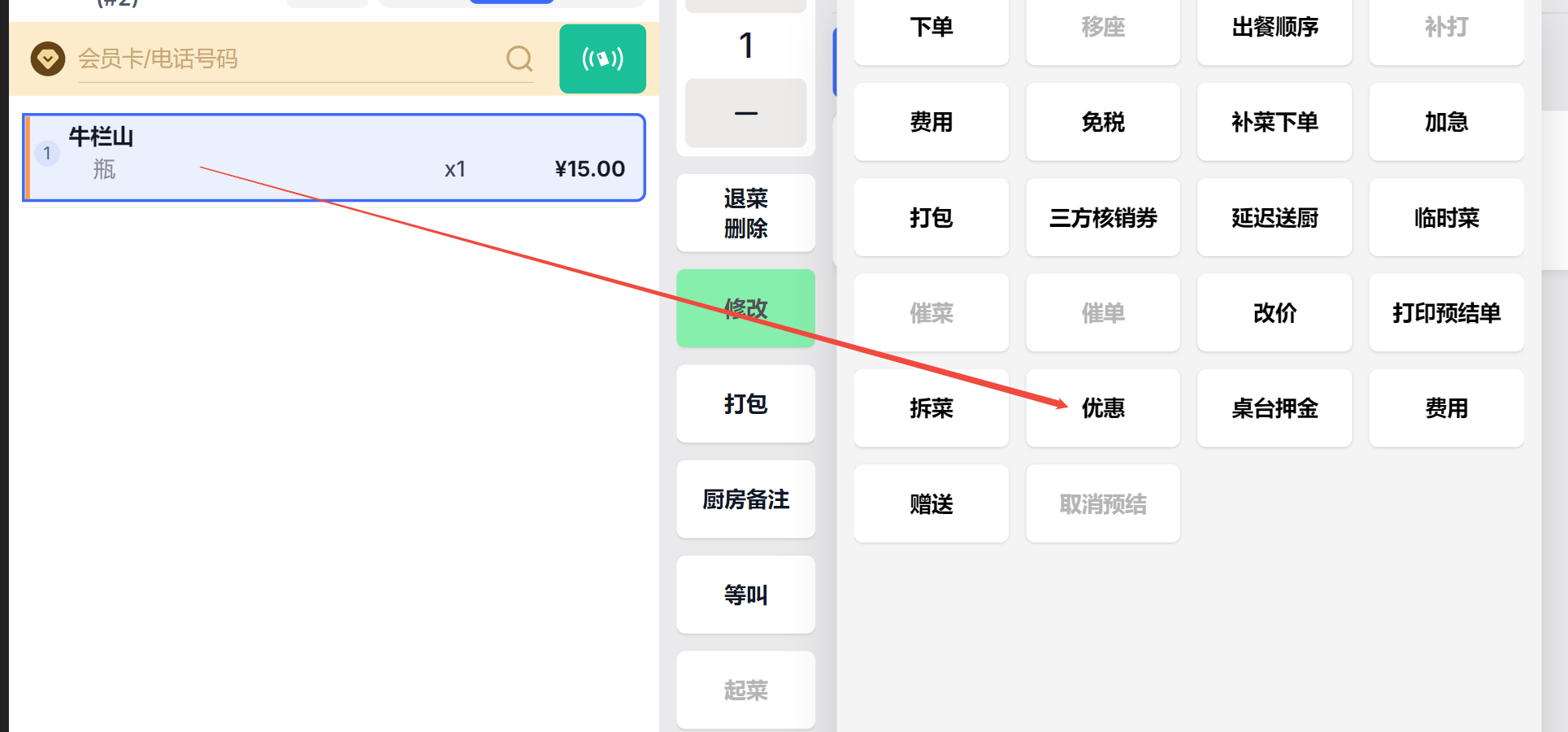Click the 优惠 discount button

[x=1102, y=408]
